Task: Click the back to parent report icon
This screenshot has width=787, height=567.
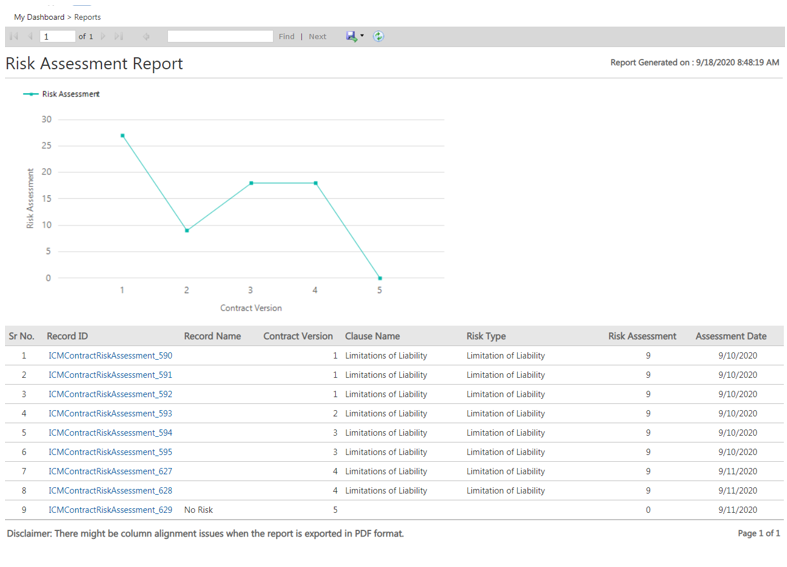Action: [x=146, y=37]
